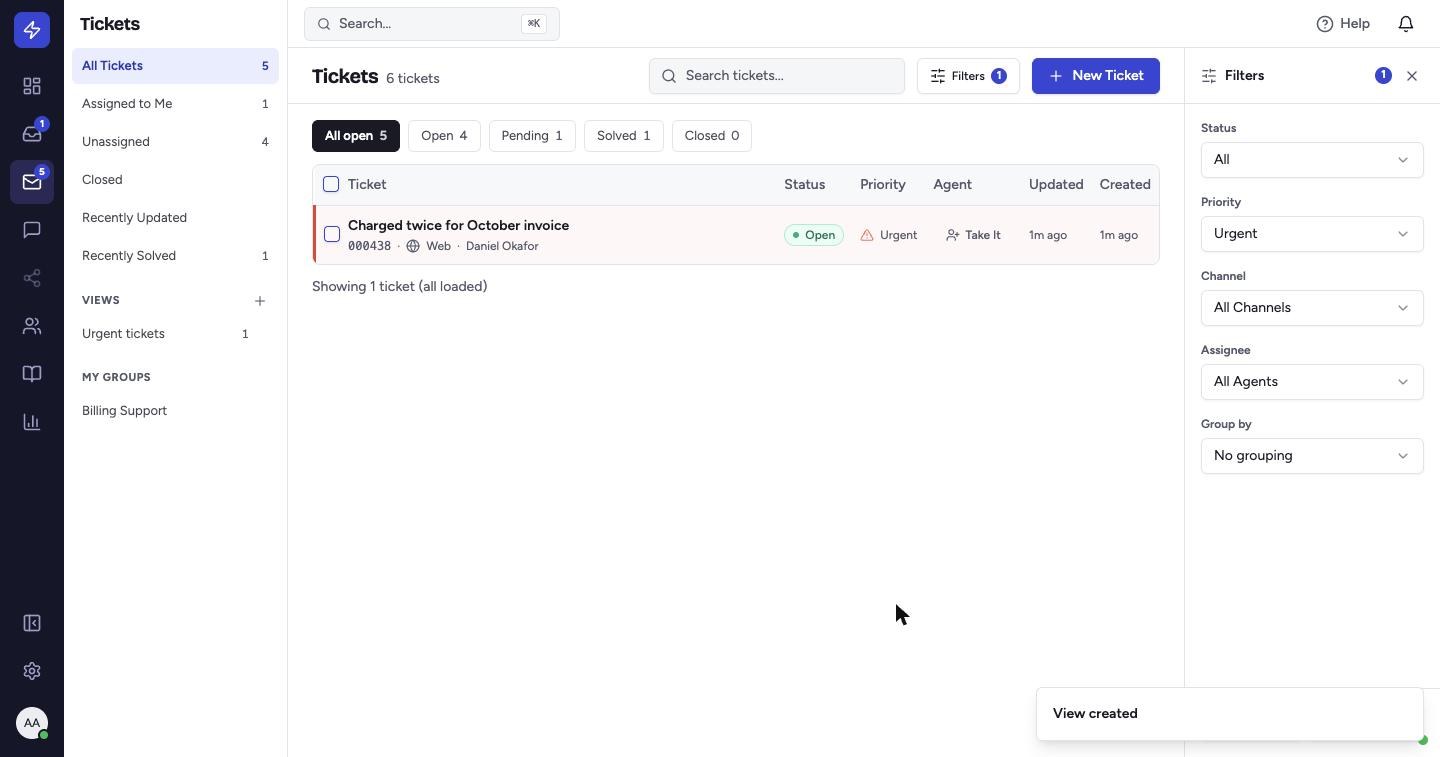Open the chat bubble icon in sidebar

(32, 230)
